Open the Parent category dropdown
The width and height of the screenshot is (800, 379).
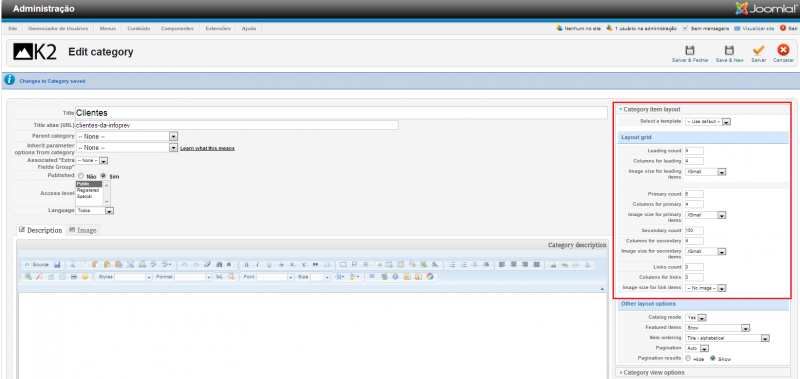pos(127,137)
